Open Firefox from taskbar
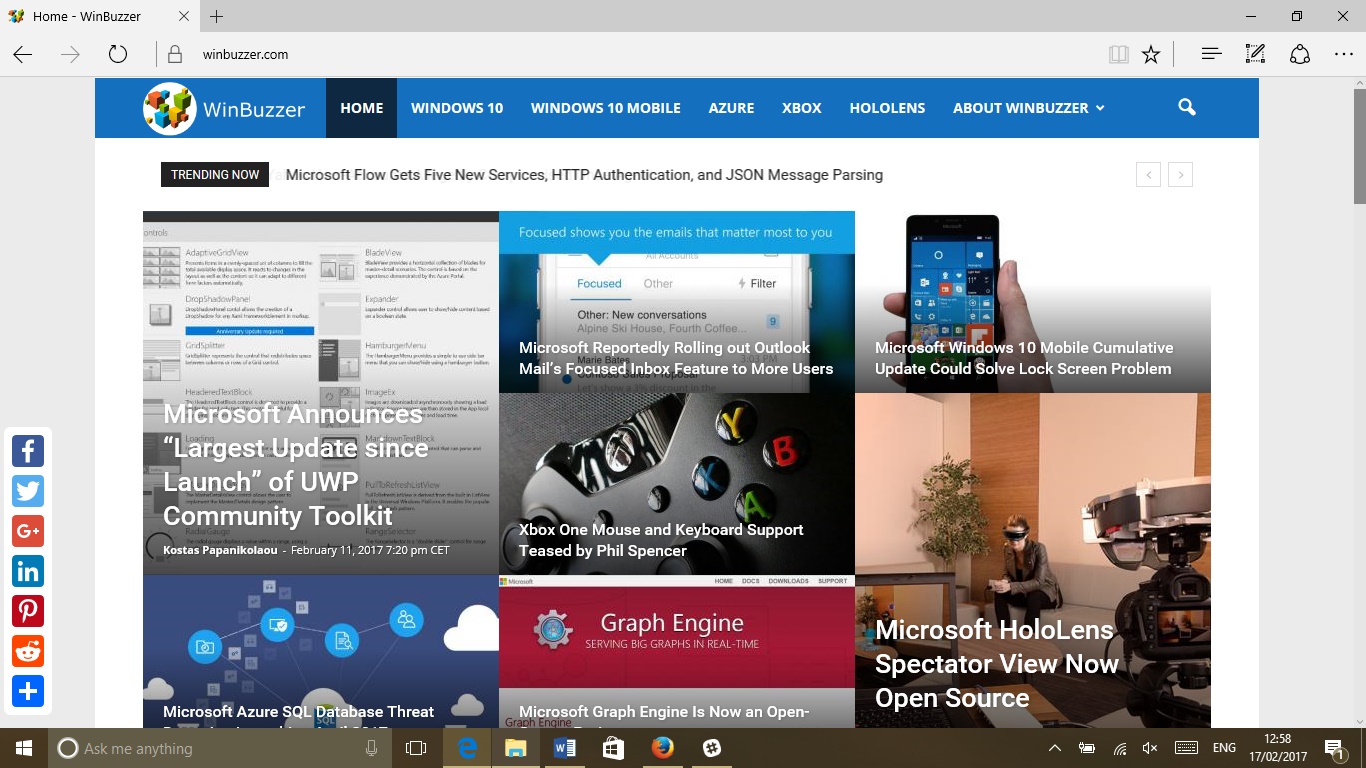 click(662, 748)
